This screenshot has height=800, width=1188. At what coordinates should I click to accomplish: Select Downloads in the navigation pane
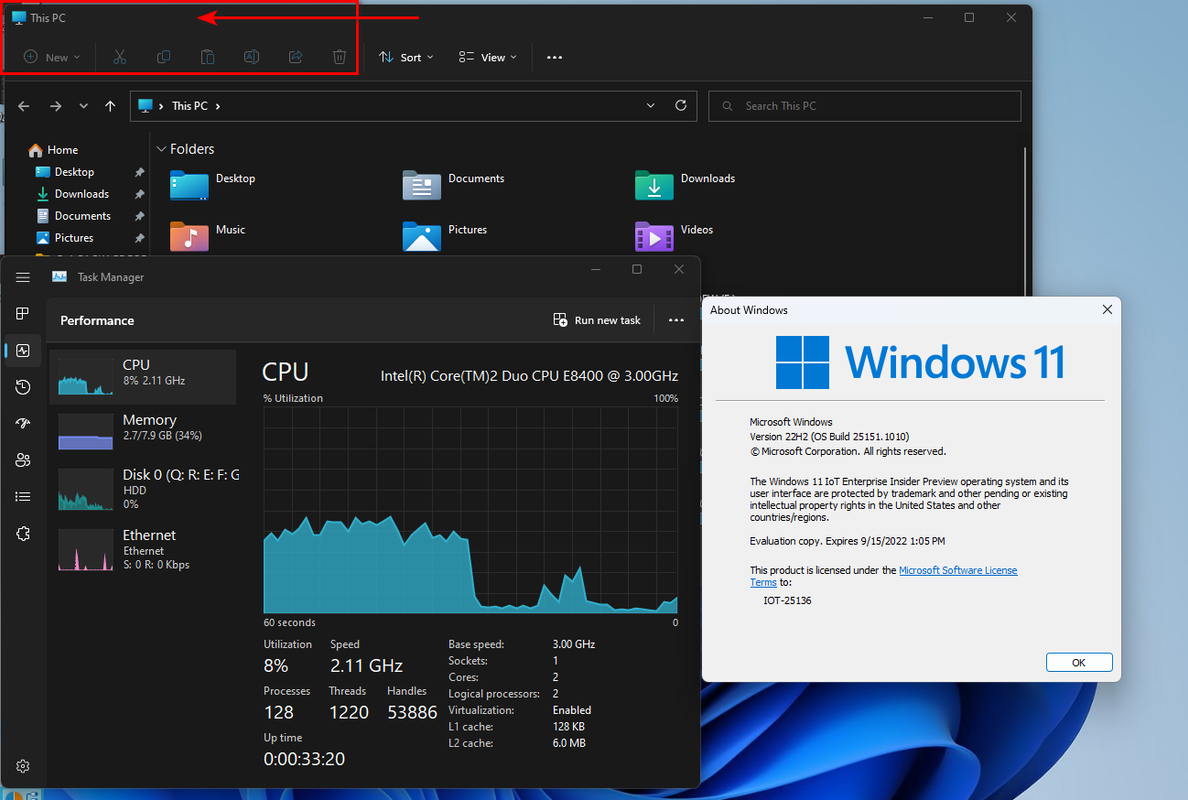[x=73, y=194]
